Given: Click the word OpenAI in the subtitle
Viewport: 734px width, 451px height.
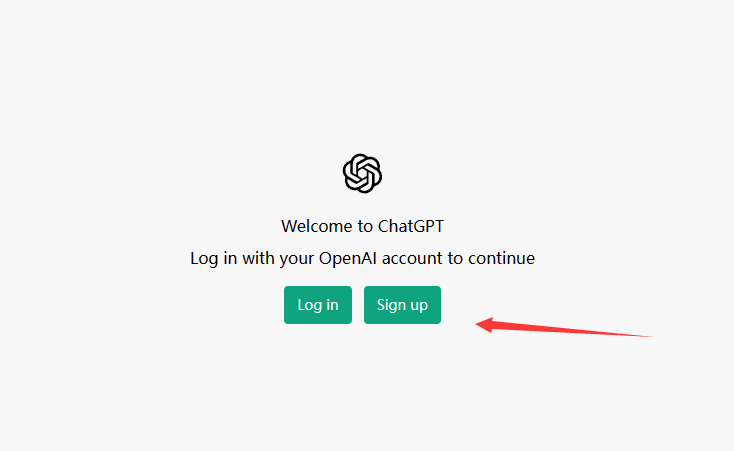Looking at the screenshot, I should coord(348,258).
